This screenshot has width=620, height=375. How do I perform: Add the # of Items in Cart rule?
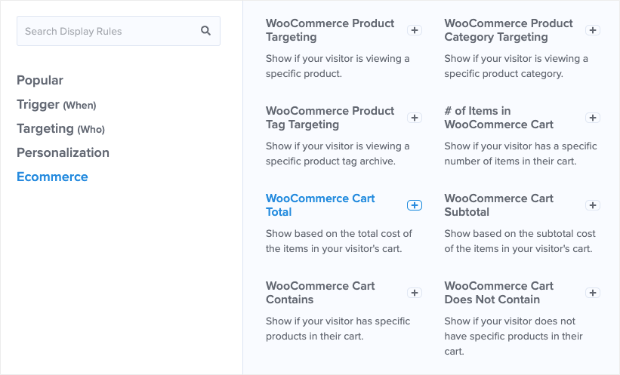[x=592, y=118]
